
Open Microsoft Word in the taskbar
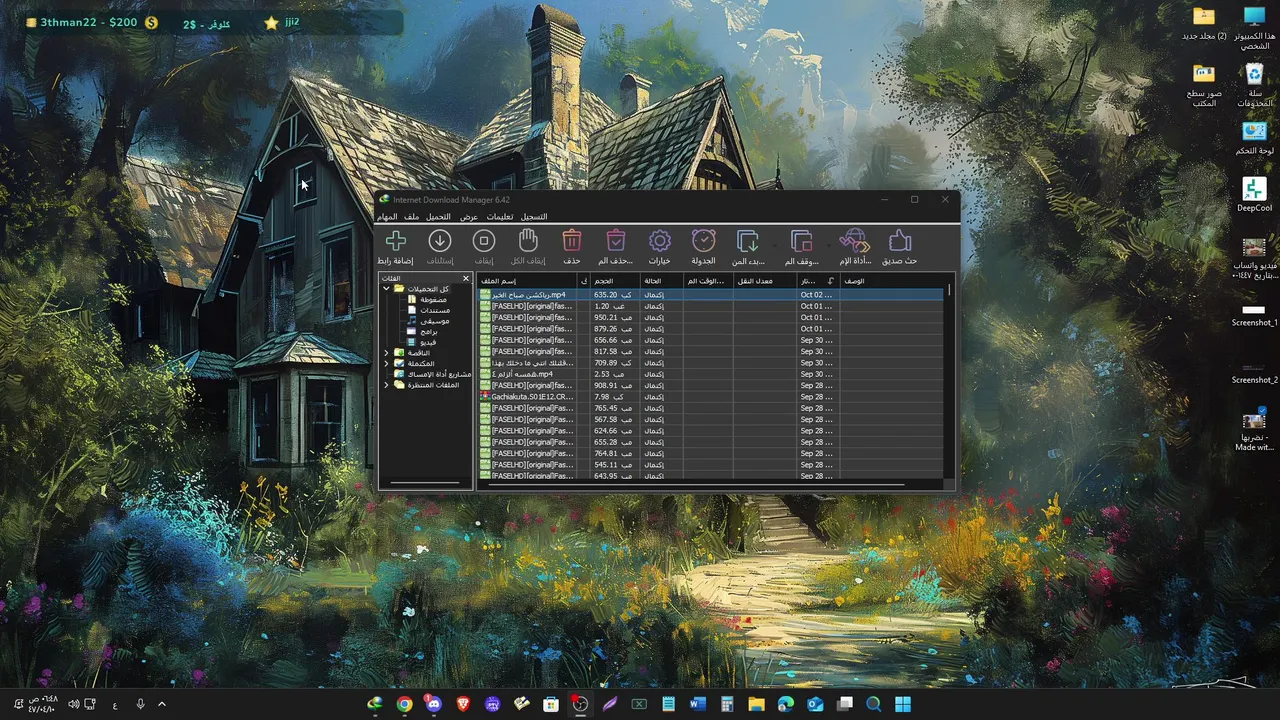(698, 704)
